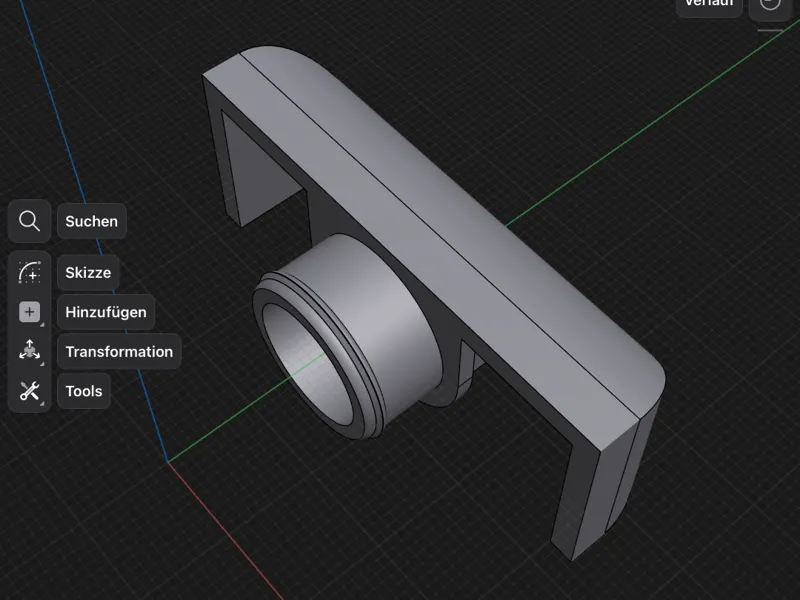Image resolution: width=800 pixels, height=600 pixels.
Task: Select the Skizze sketch tool icon
Action: tap(29, 272)
